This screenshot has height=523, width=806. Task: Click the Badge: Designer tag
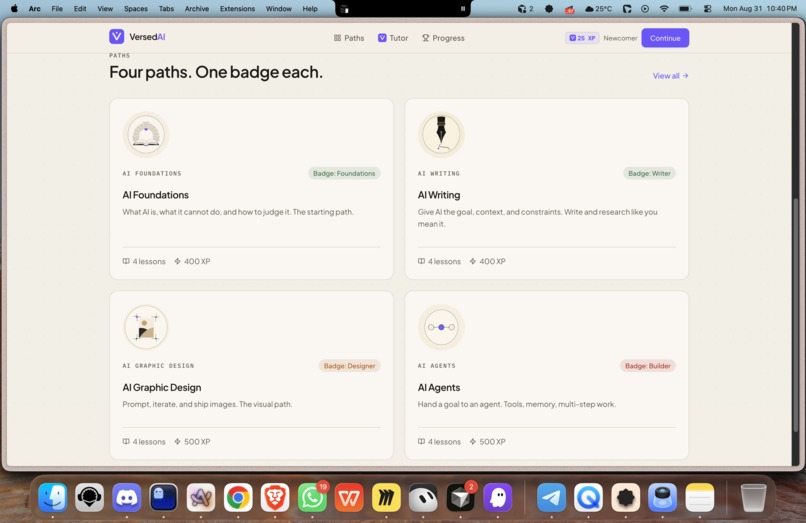pyautogui.click(x=350, y=366)
